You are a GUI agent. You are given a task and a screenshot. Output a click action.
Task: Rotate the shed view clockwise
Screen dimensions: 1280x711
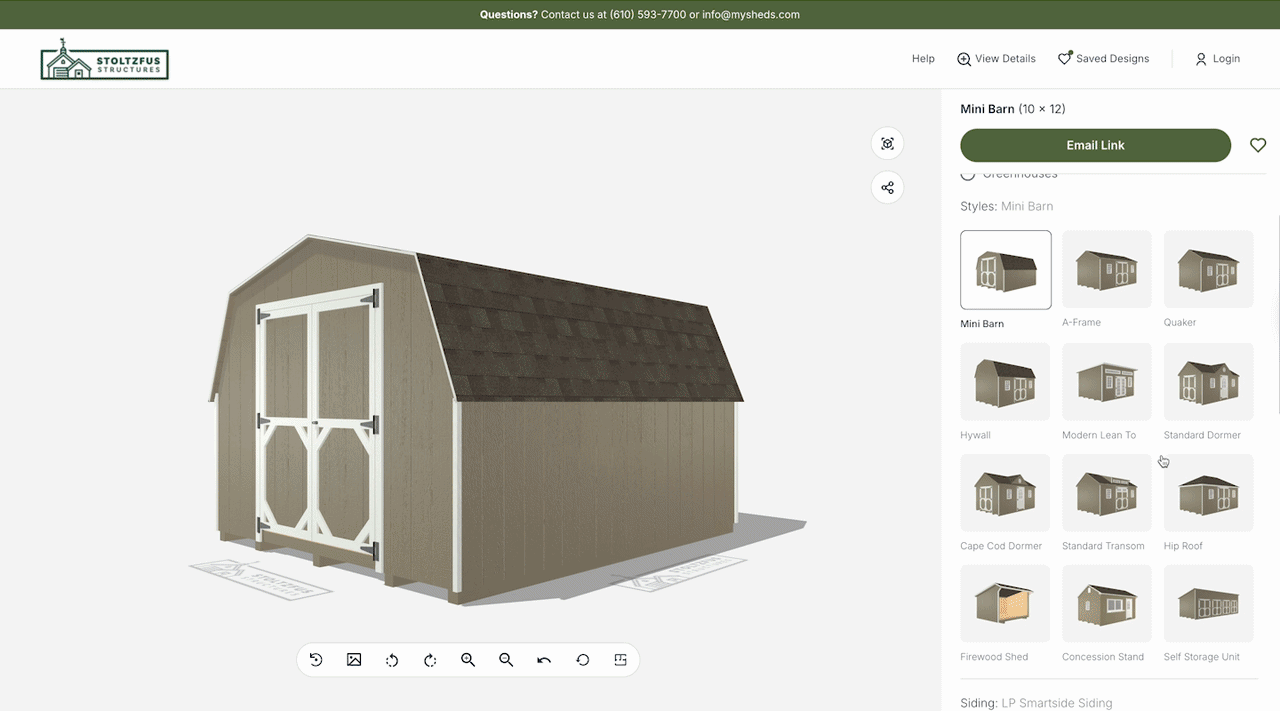[x=430, y=660]
